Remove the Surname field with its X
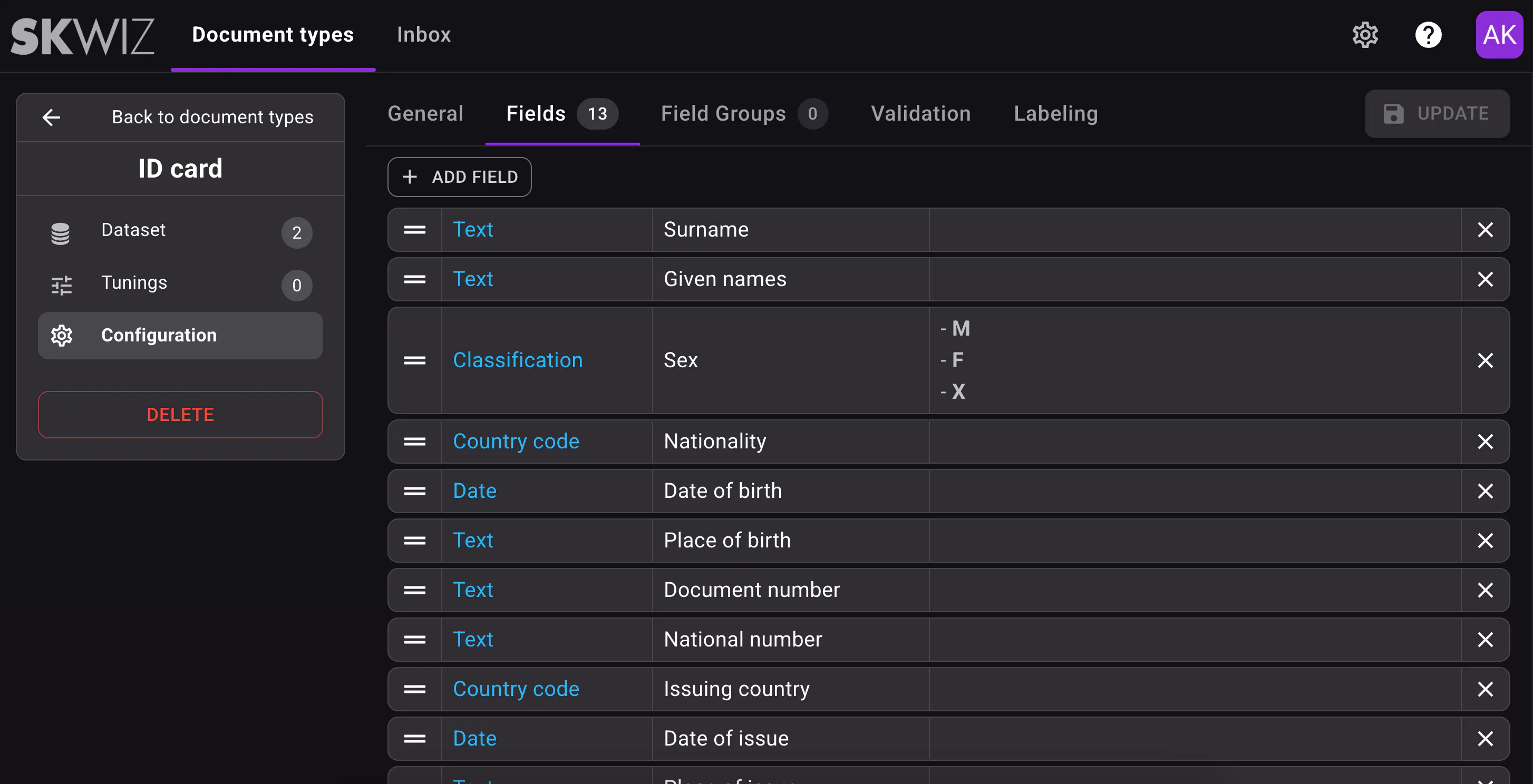The image size is (1533, 784). (1486, 230)
